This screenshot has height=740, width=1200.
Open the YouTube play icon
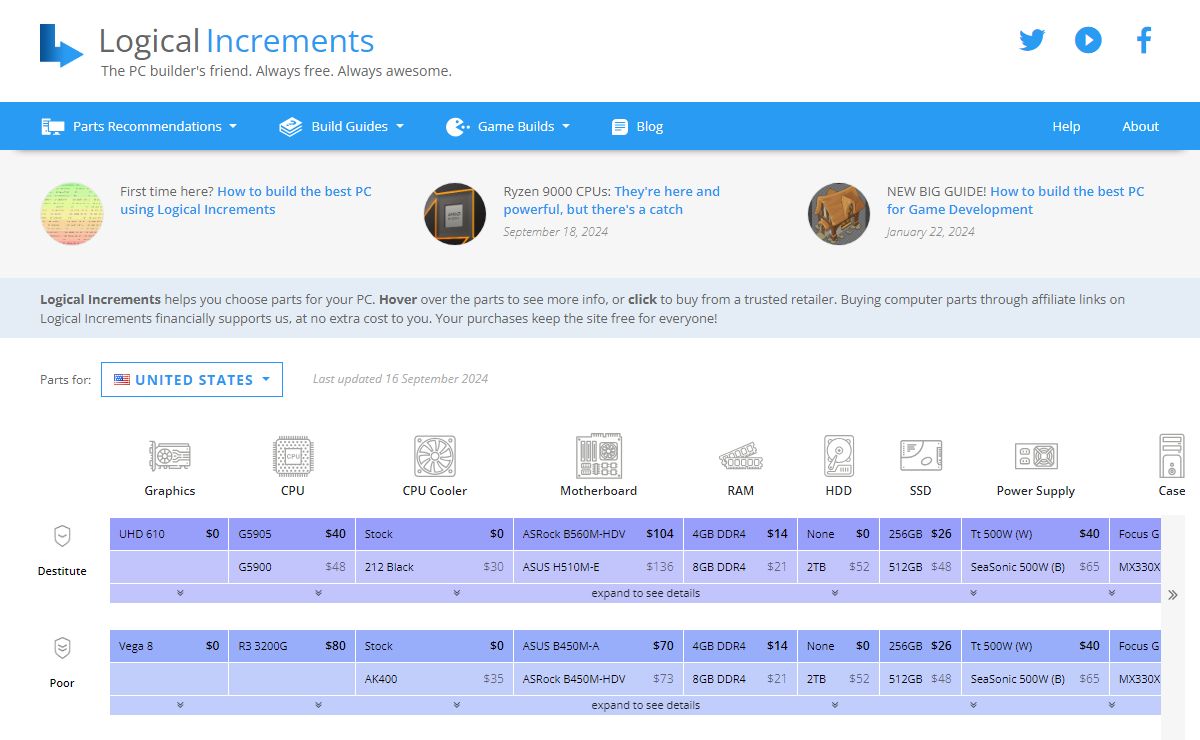(1088, 40)
